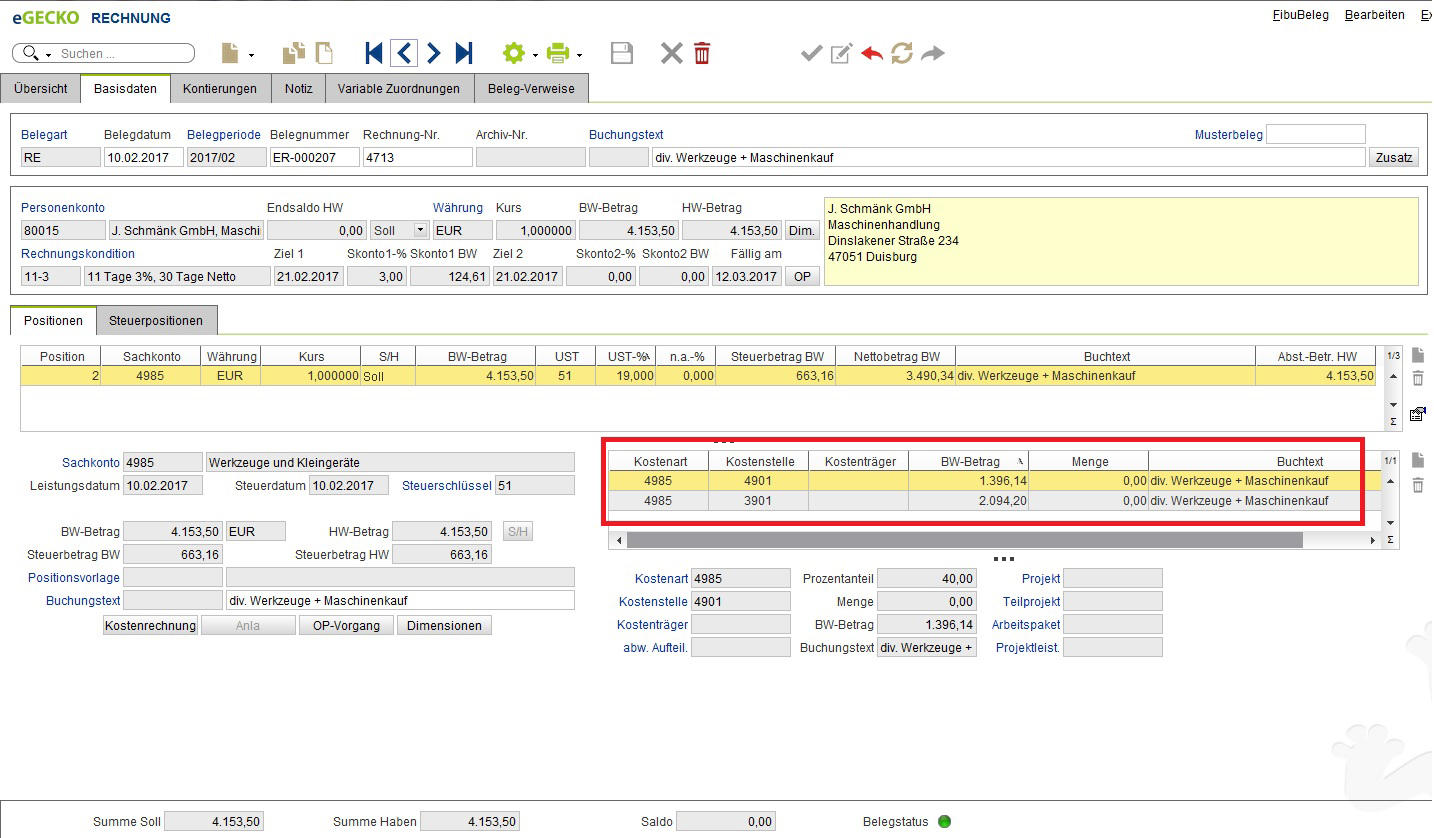Viewport: 1434px width, 838px height.
Task: Click the green printer icon
Action: pyautogui.click(x=558, y=53)
